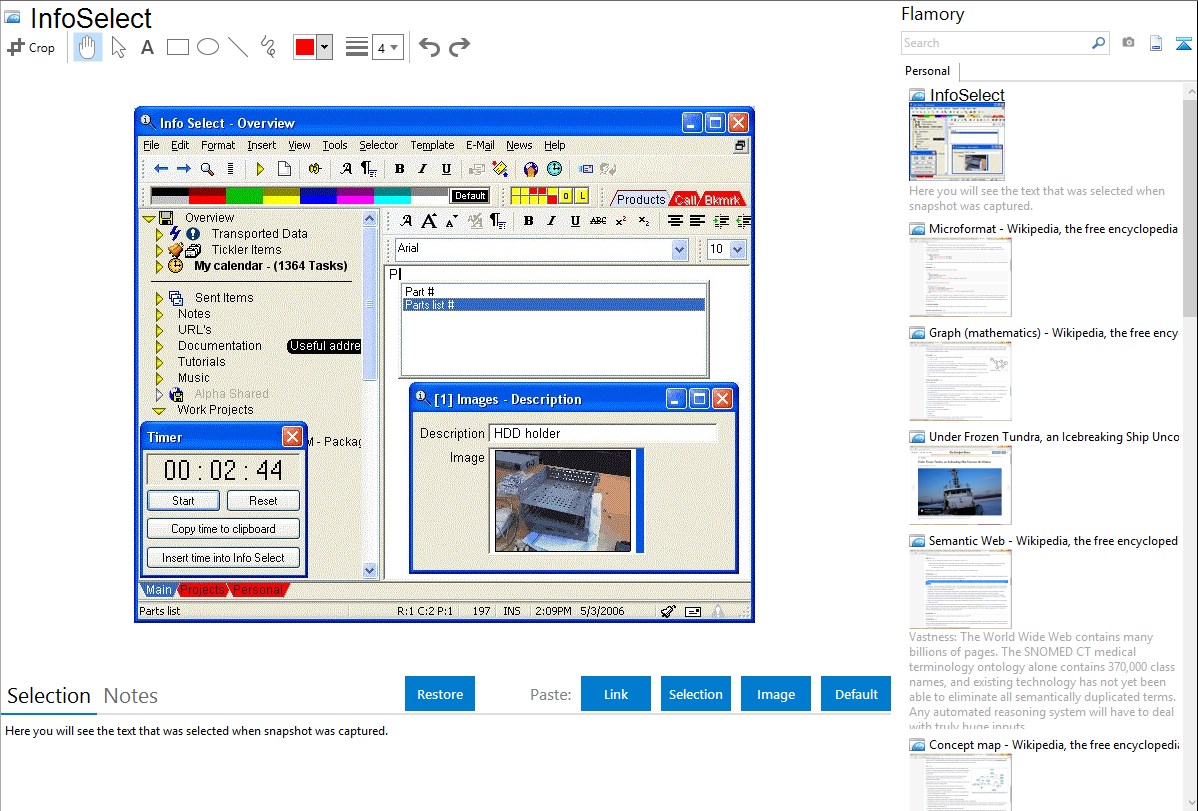
Task: Redo the last annotation
Action: tap(459, 47)
